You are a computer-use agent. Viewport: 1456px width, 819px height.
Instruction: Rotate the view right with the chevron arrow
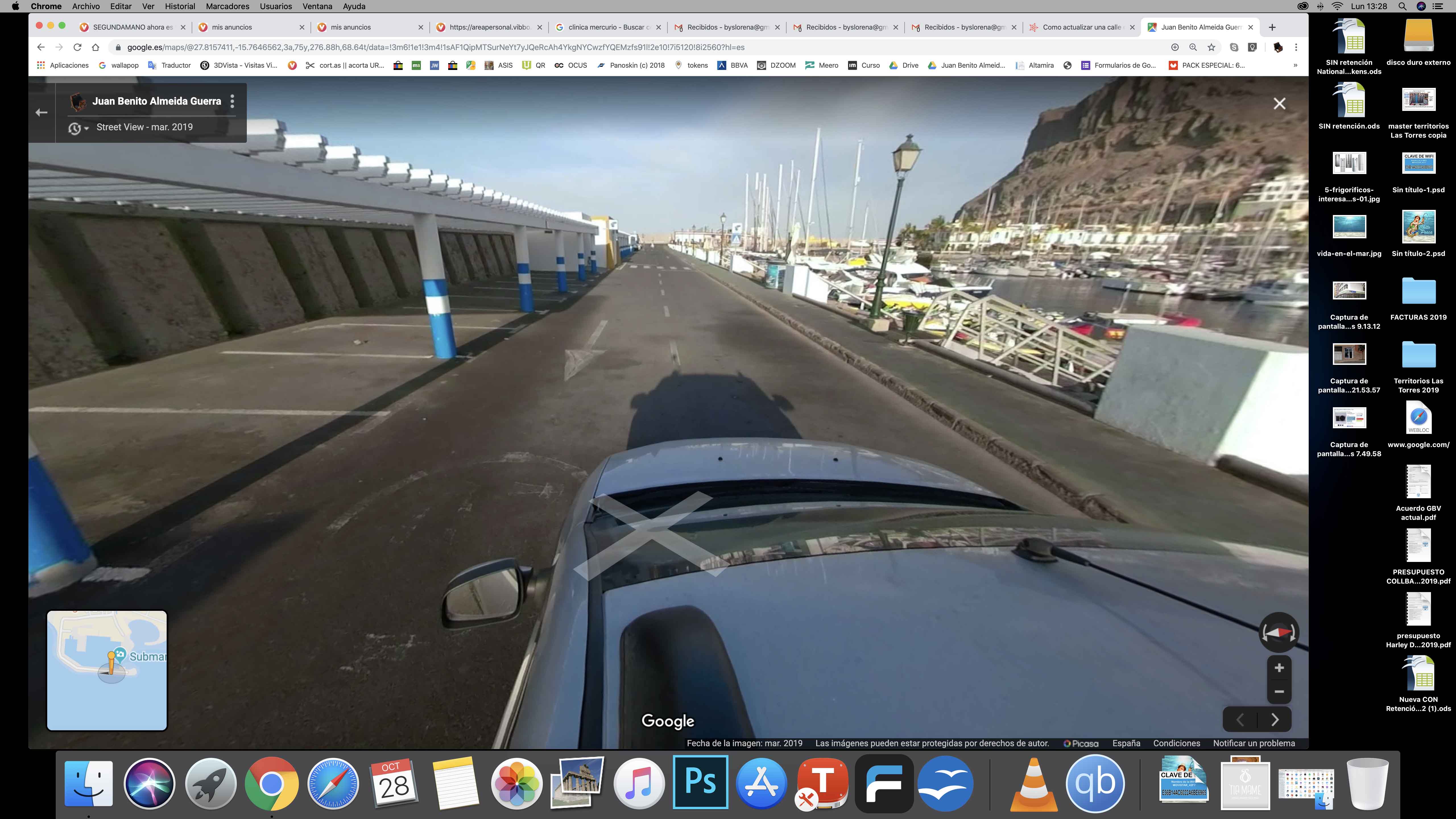1275,719
